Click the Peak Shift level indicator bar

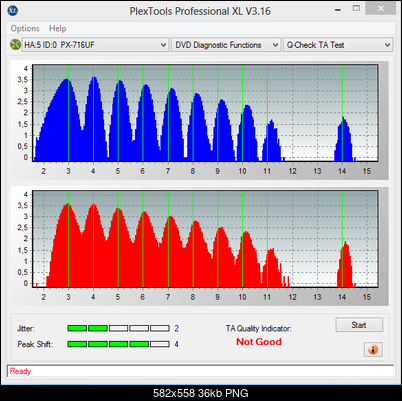118,344
